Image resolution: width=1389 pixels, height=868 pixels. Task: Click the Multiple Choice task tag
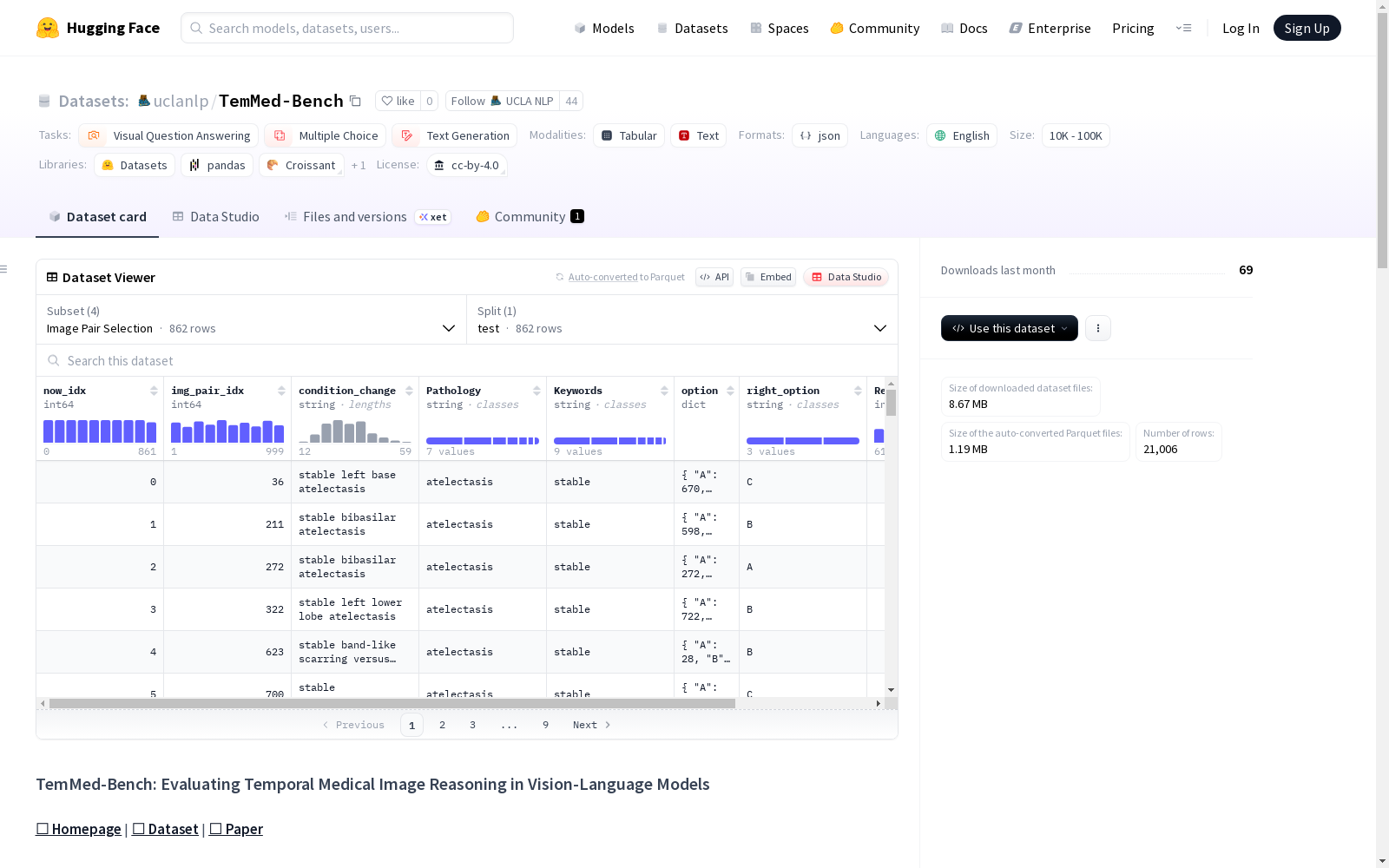pos(326,135)
